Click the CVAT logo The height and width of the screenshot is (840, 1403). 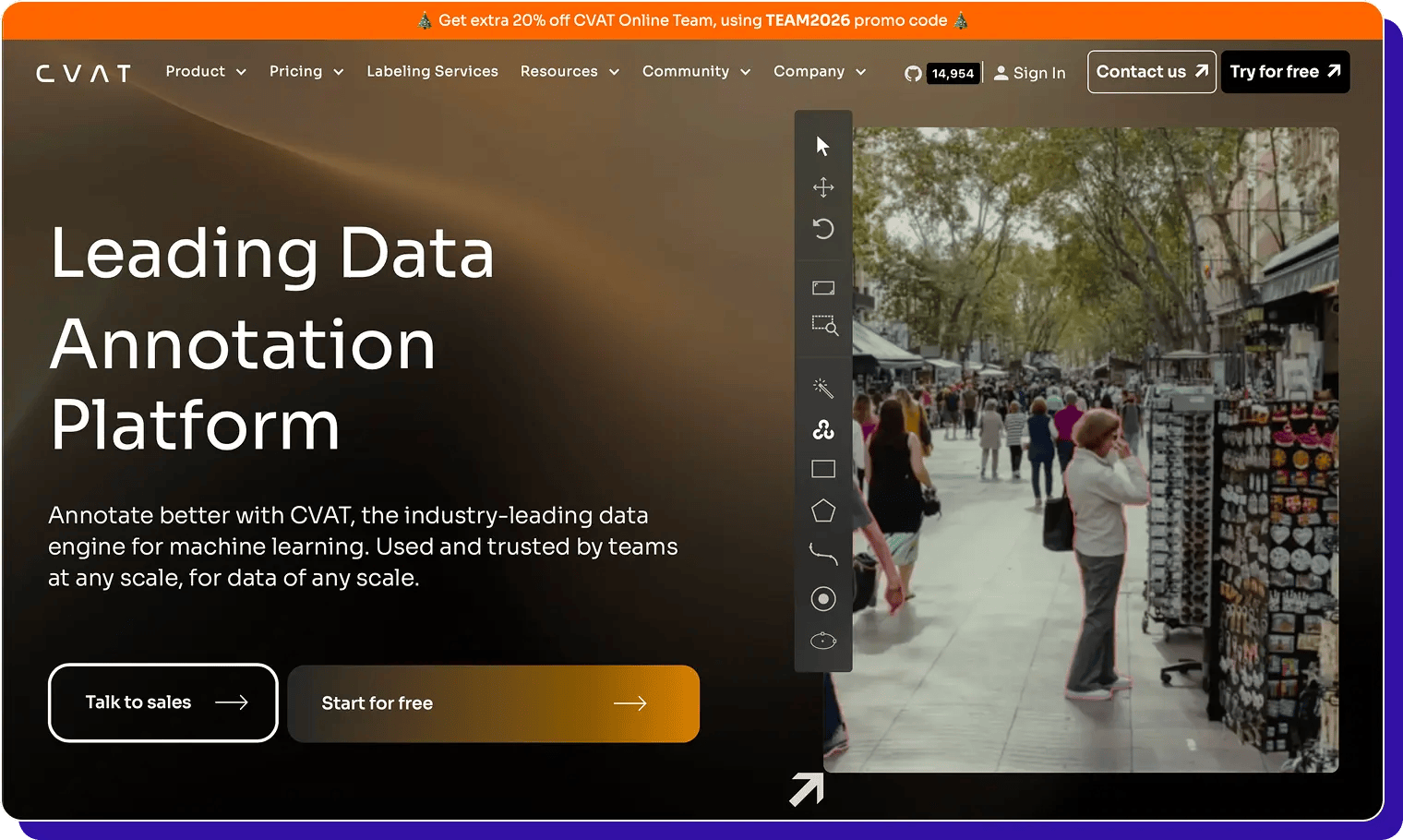pyautogui.click(x=84, y=73)
